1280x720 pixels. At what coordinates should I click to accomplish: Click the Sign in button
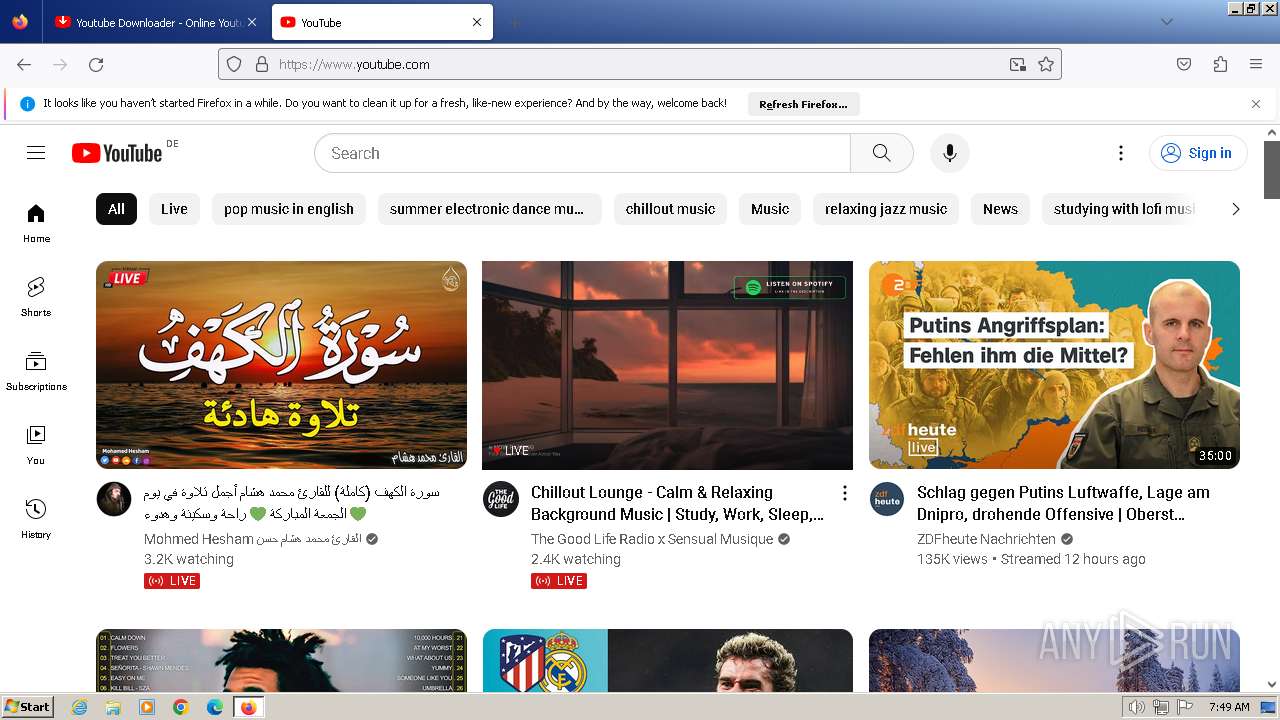[x=1198, y=153]
